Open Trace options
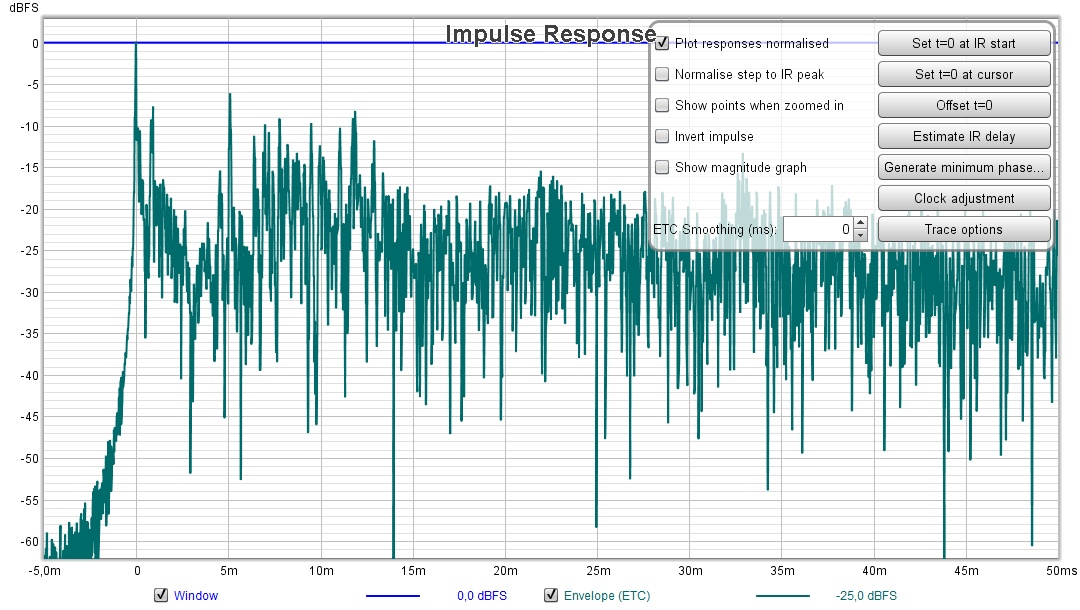Viewport: 1080px width, 610px height. pyautogui.click(x=964, y=229)
